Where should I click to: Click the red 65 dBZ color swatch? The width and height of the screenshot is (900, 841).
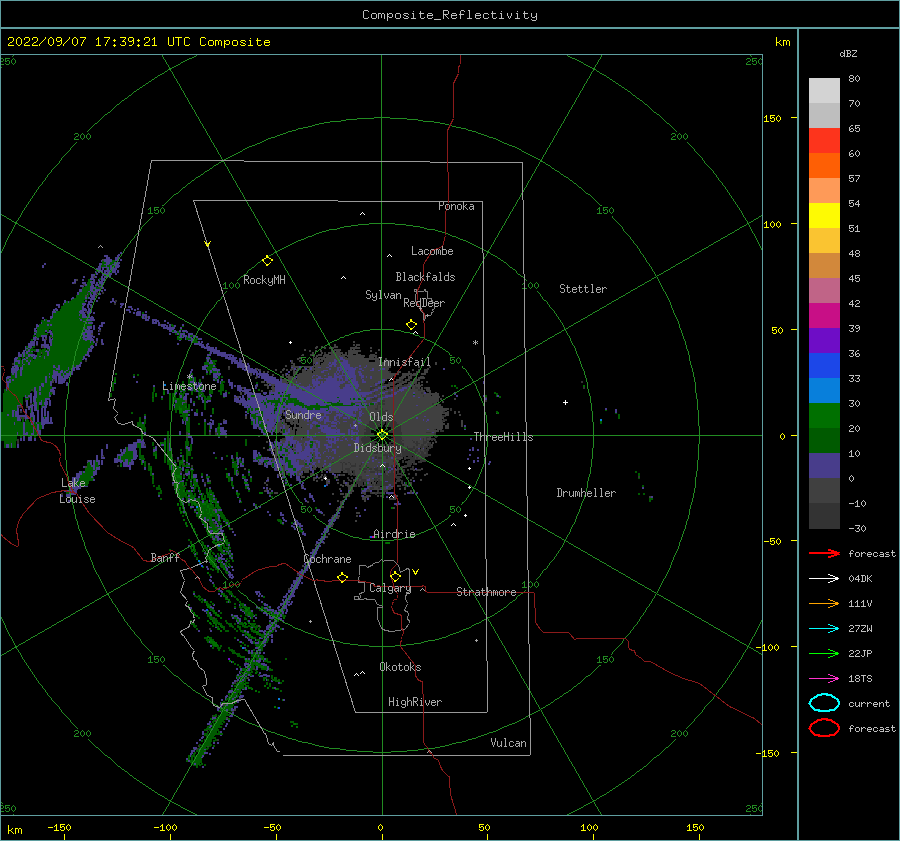tap(824, 140)
